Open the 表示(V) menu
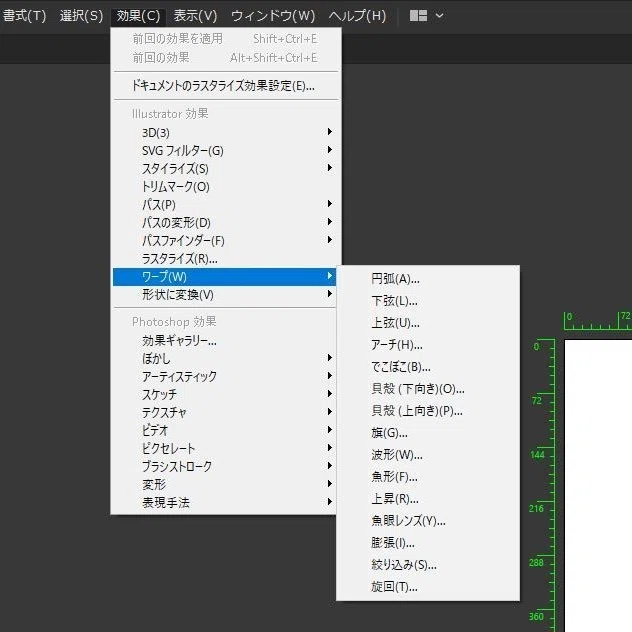 [x=195, y=16]
